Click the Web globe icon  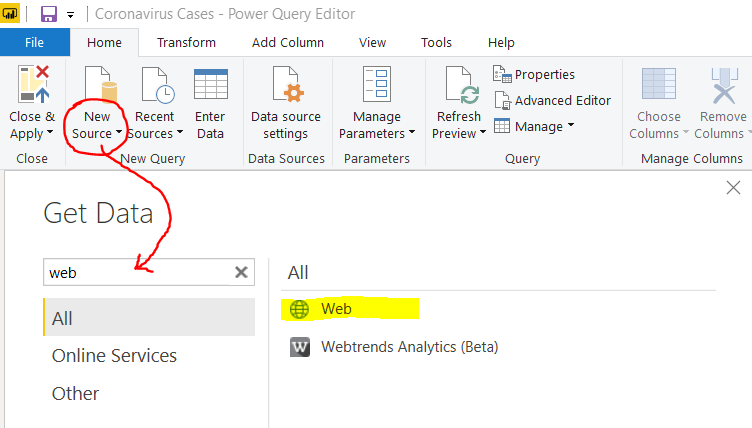pos(299,309)
